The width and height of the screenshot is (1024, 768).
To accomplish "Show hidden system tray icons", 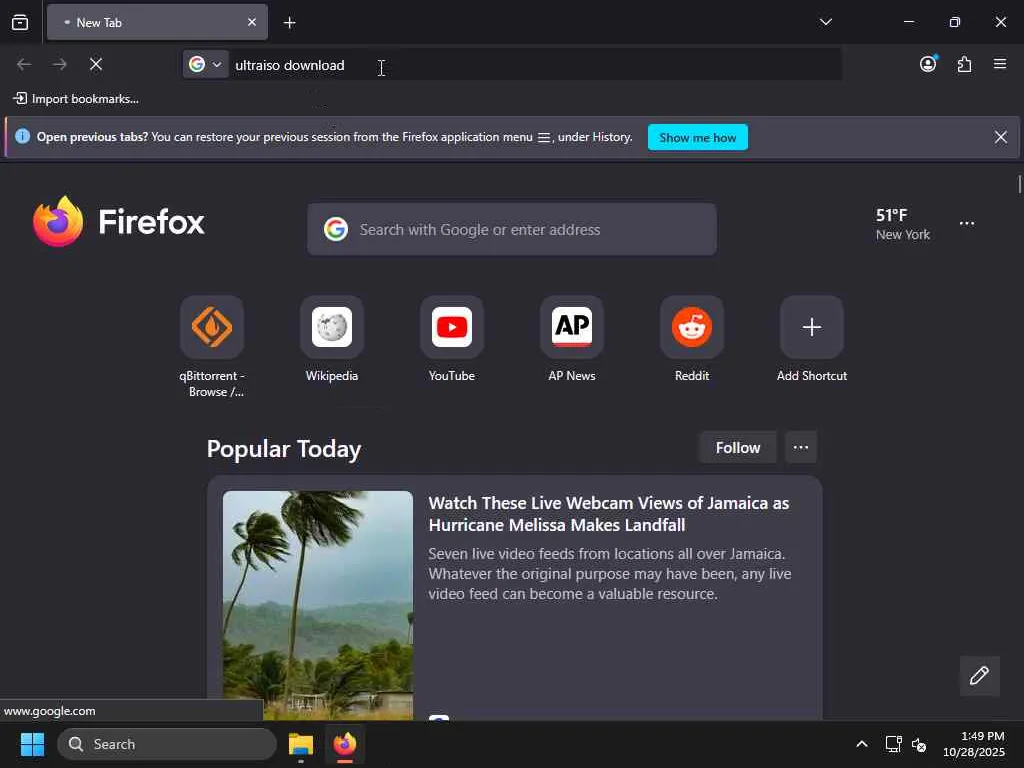I will click(x=862, y=744).
